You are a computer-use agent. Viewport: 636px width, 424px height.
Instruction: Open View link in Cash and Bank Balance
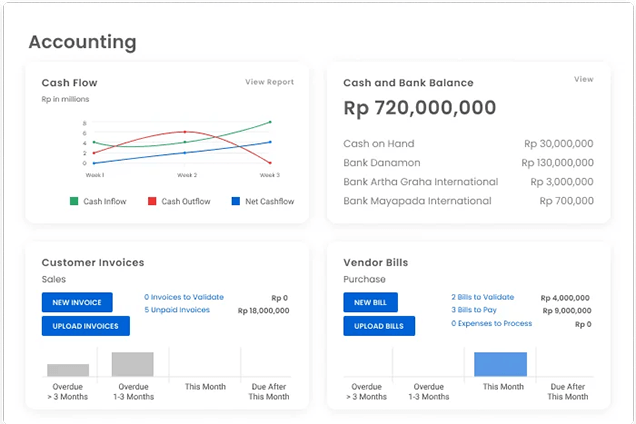point(583,79)
